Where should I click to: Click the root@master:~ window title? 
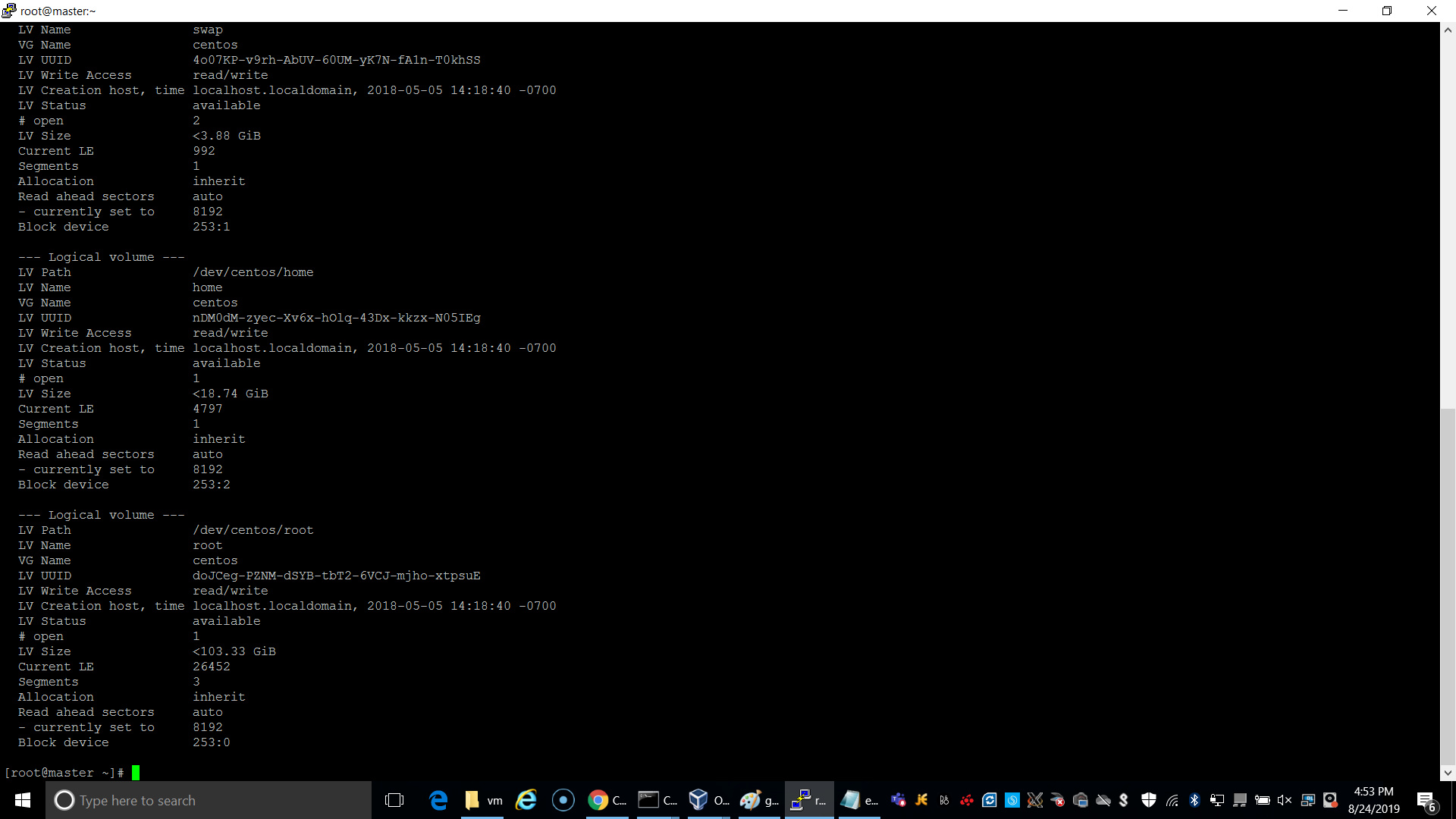58,11
